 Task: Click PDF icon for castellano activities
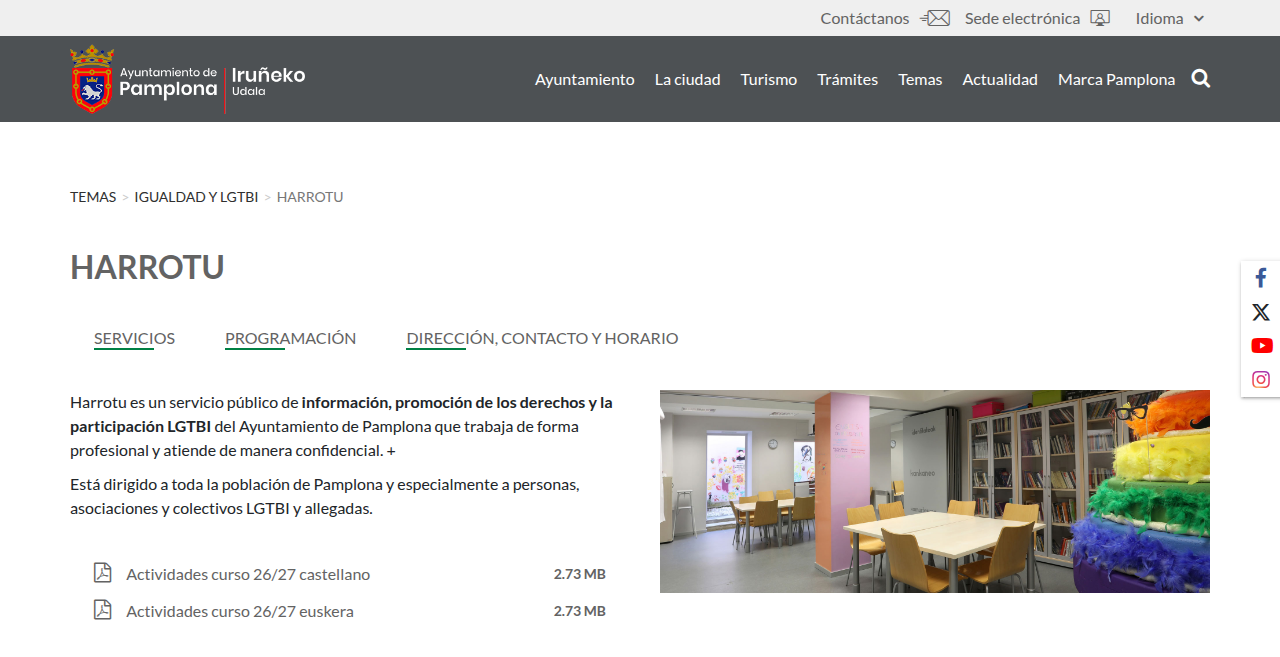click(x=102, y=573)
